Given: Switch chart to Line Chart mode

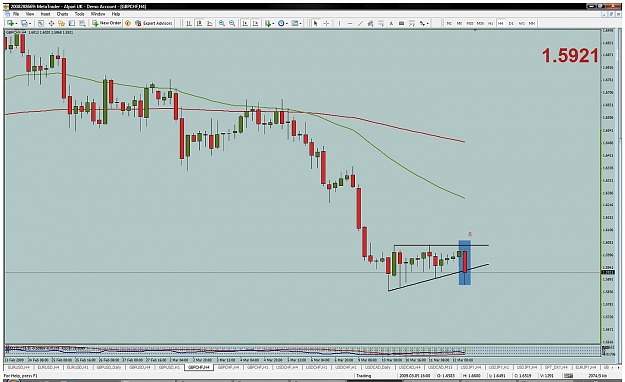Looking at the screenshot, I should pyautogui.click(x=209, y=23).
